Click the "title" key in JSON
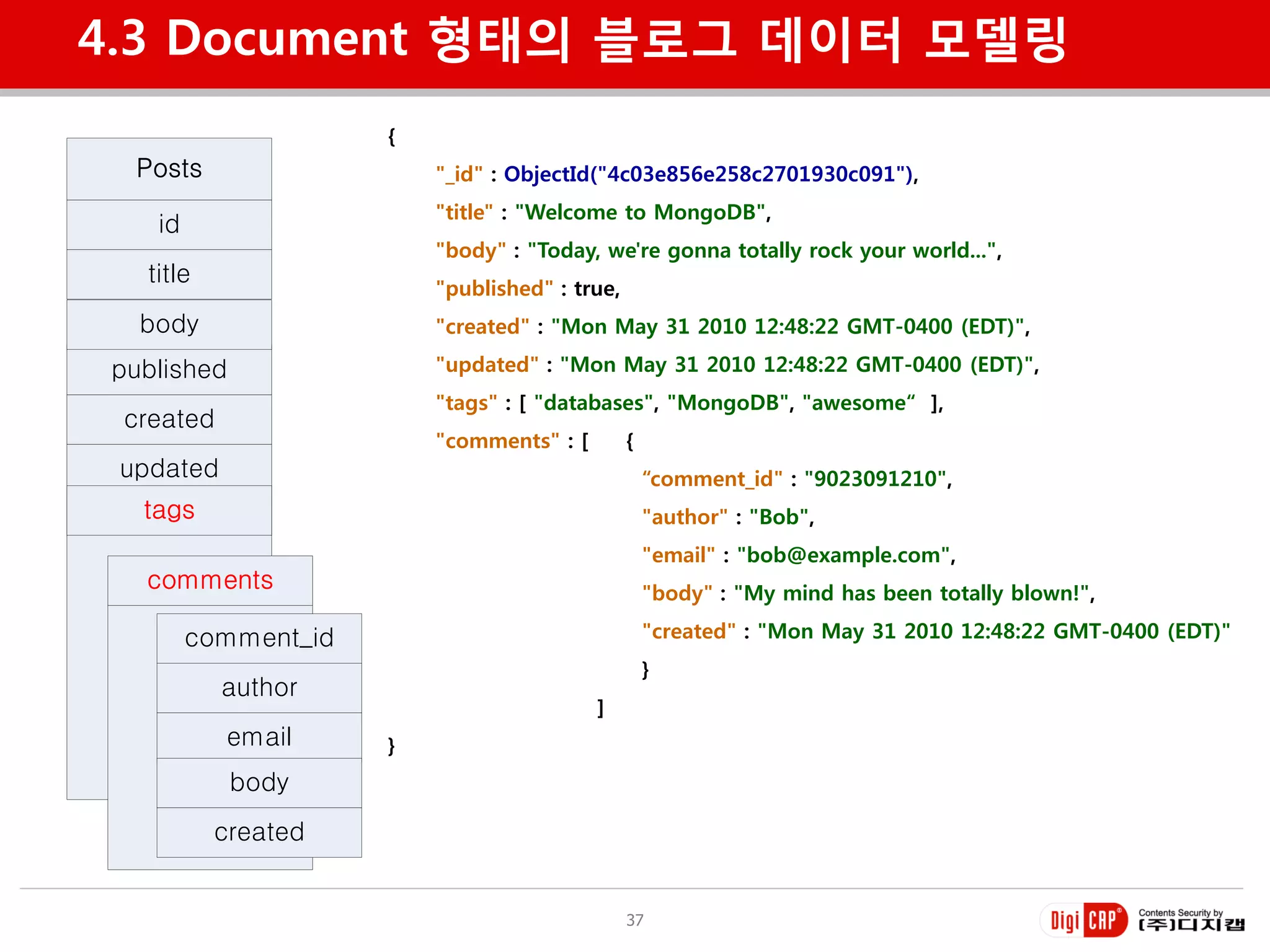Screen dimensions: 1270x952 tap(464, 213)
